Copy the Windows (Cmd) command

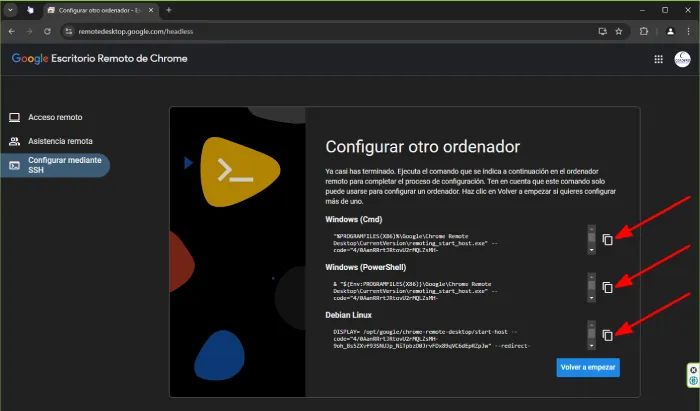pyautogui.click(x=608, y=240)
